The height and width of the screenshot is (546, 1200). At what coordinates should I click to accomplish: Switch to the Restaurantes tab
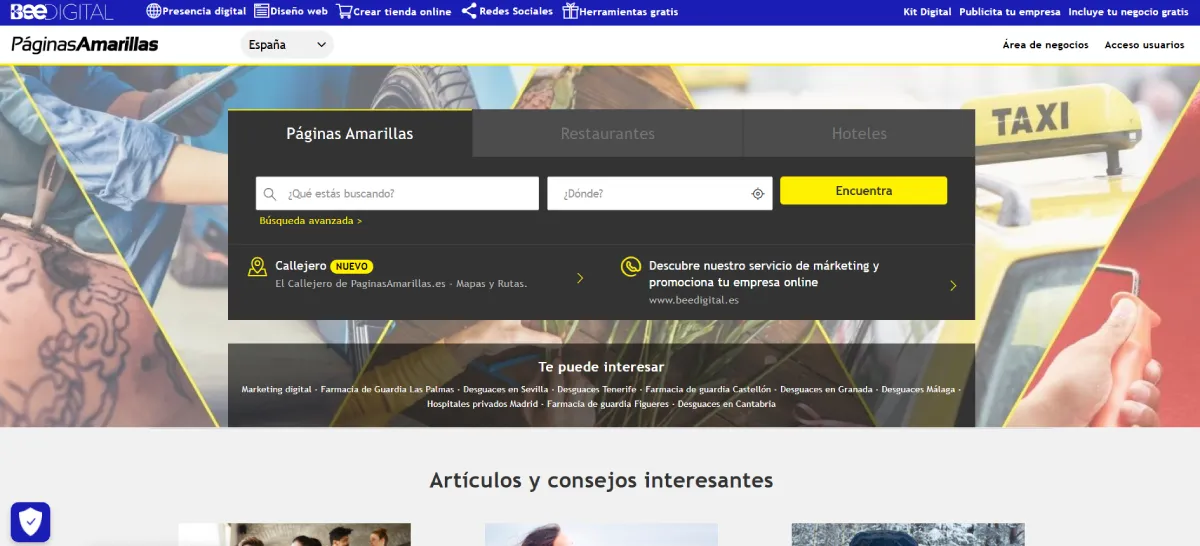pyautogui.click(x=607, y=133)
